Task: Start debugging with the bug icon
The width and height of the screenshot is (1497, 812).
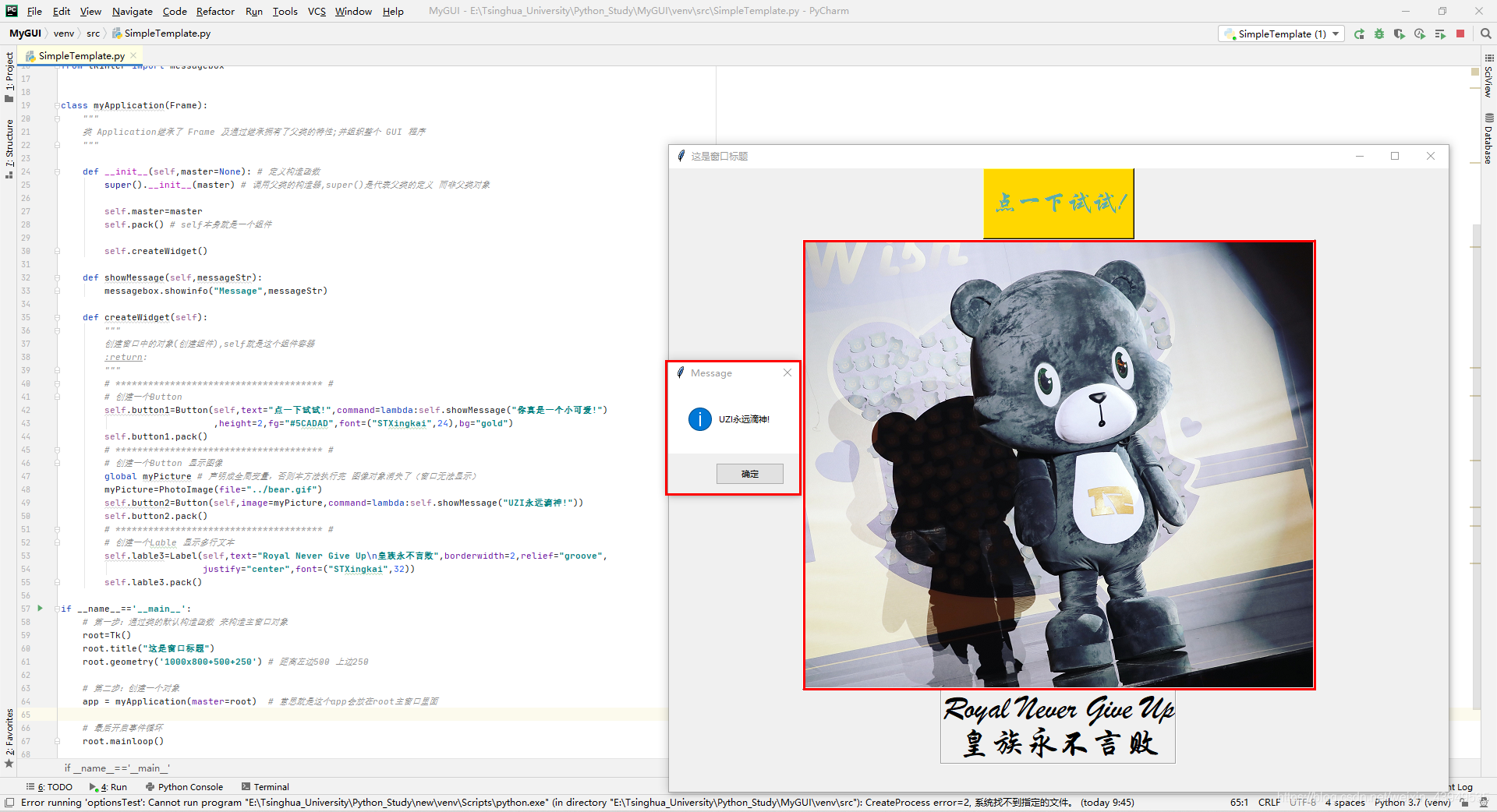Action: pos(1379,34)
